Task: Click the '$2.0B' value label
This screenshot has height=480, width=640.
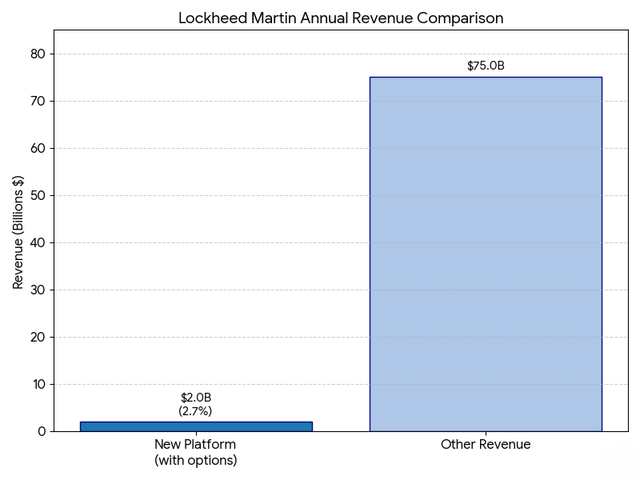Action: point(196,398)
